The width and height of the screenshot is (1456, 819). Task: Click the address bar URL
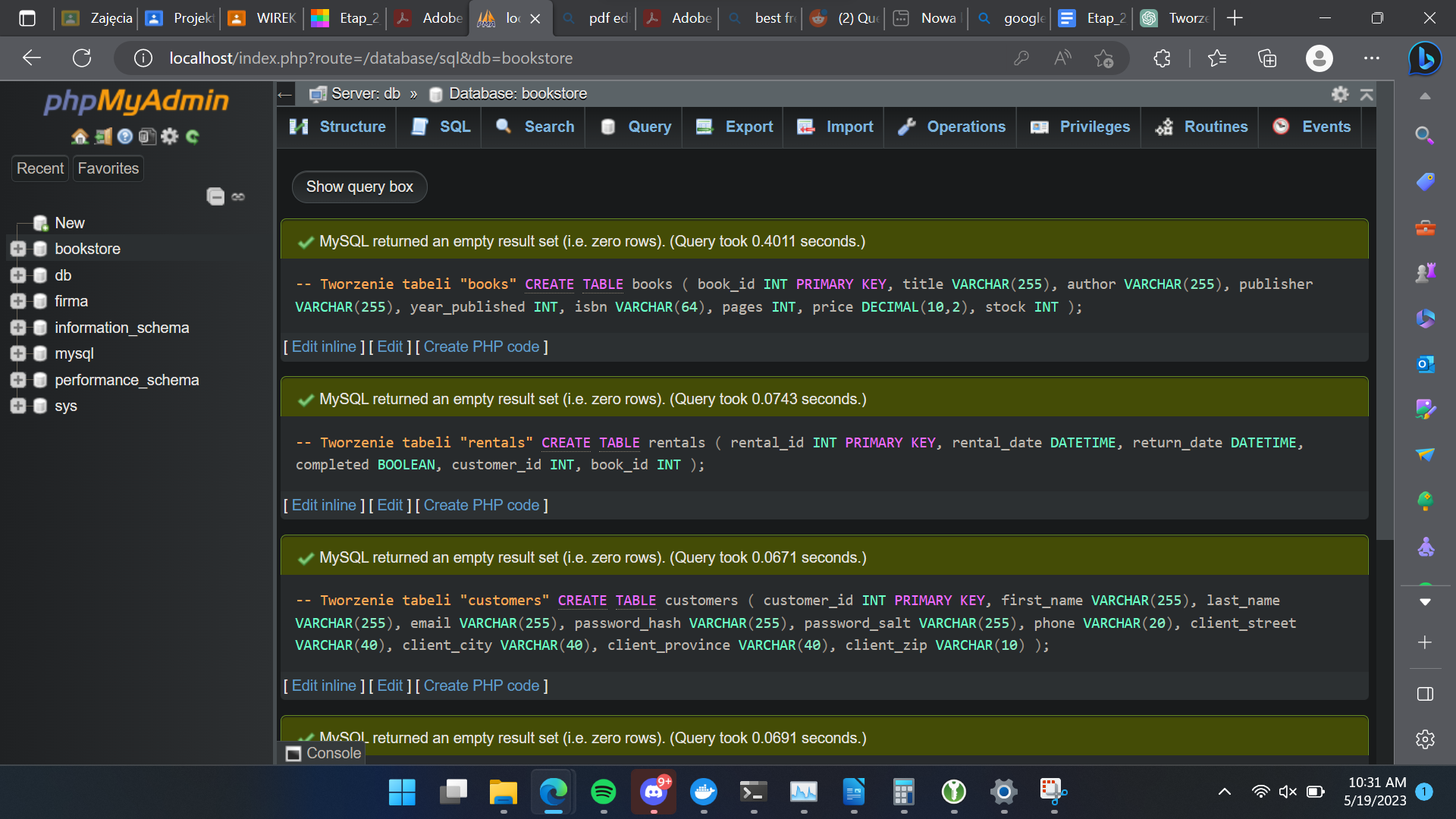(371, 58)
